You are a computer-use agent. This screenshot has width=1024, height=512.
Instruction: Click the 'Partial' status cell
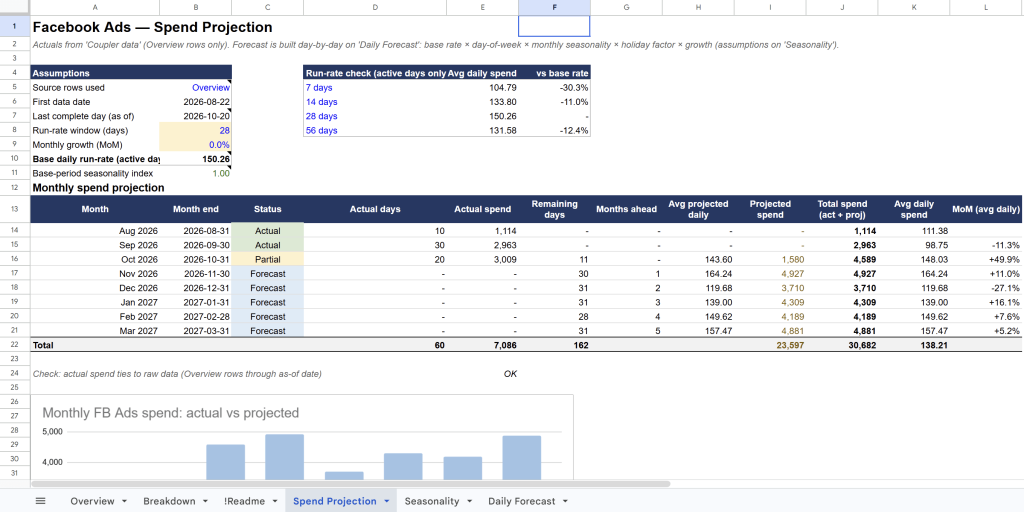[268, 259]
